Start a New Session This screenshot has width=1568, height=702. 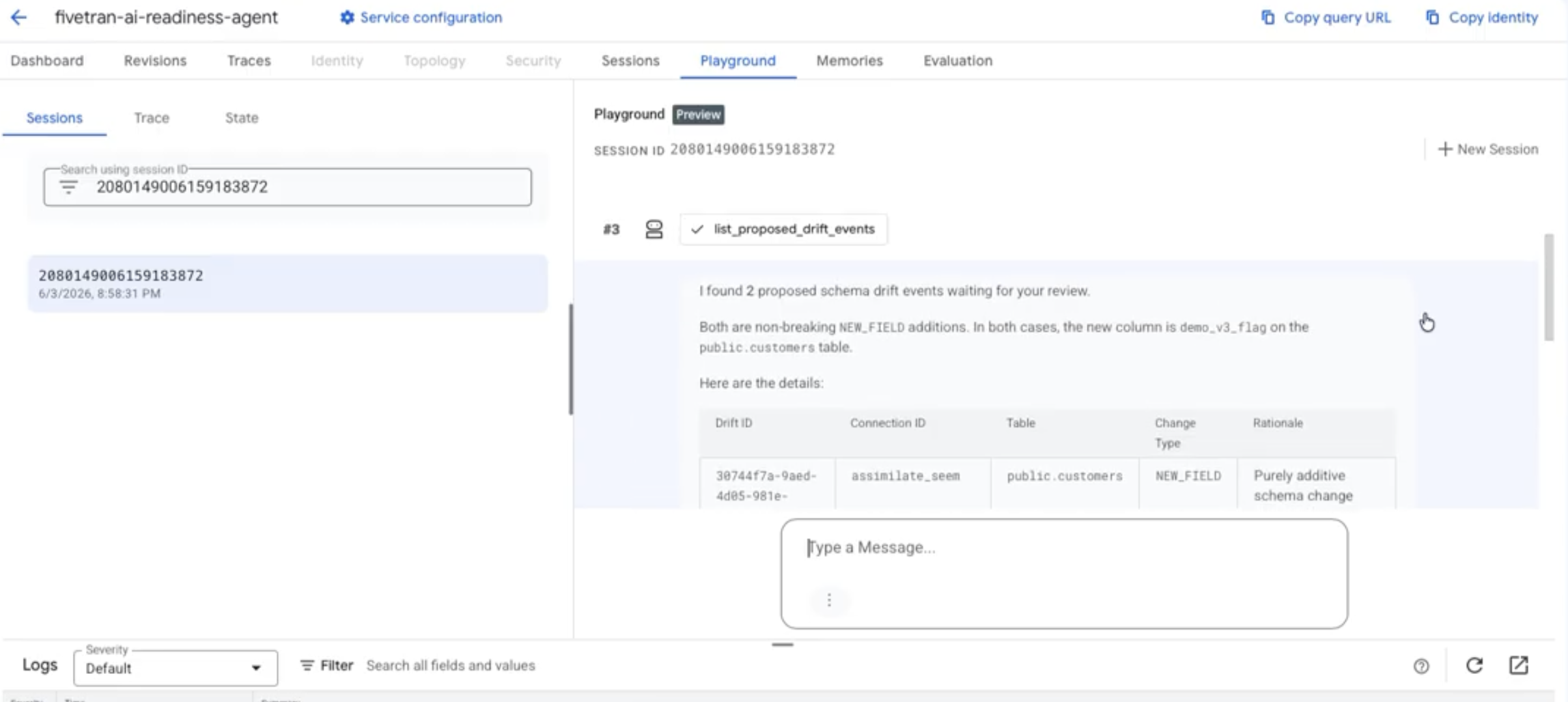point(1488,149)
